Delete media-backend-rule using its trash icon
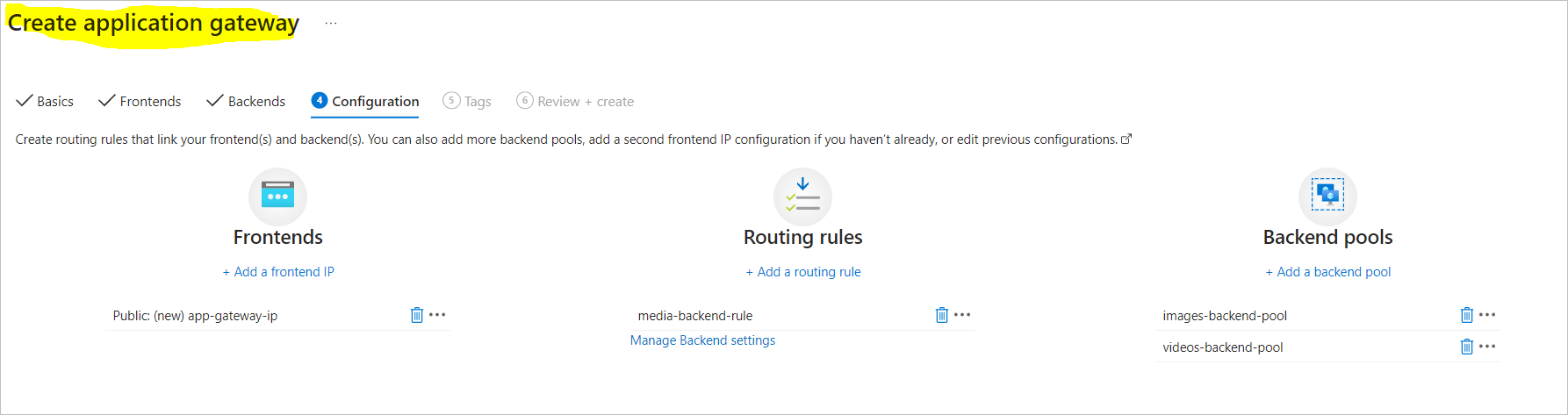 [942, 315]
